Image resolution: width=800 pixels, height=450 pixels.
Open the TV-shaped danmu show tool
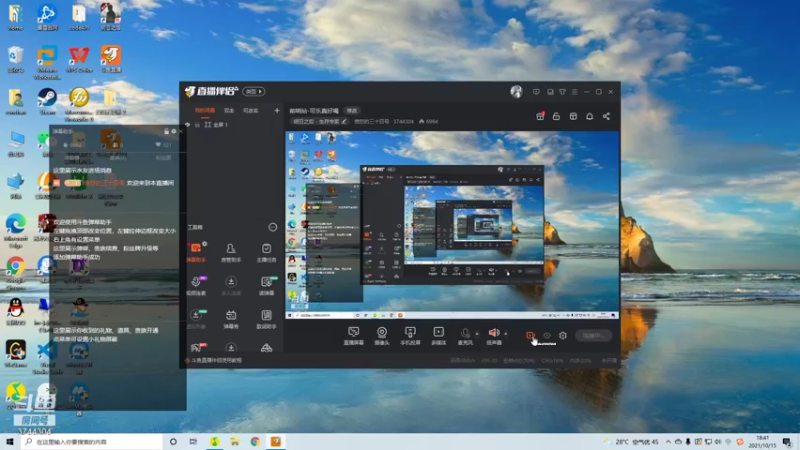click(x=231, y=319)
